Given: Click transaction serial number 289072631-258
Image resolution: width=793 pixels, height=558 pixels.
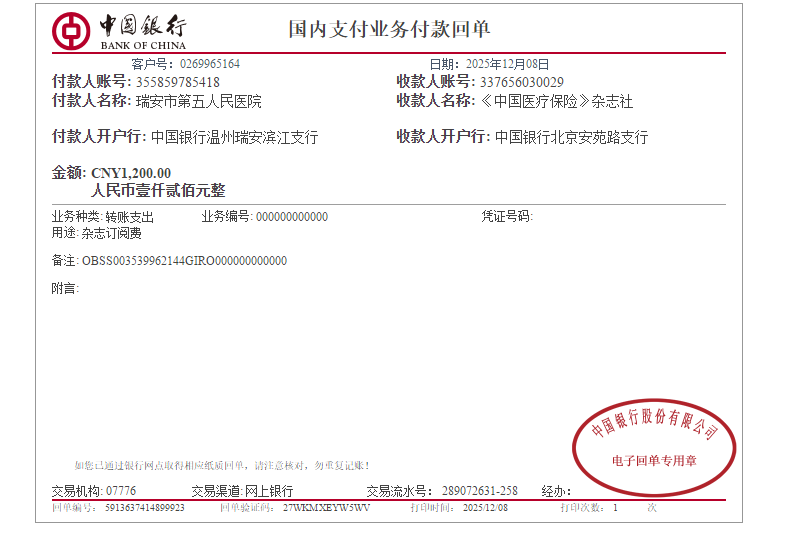Looking at the screenshot, I should click(479, 491).
